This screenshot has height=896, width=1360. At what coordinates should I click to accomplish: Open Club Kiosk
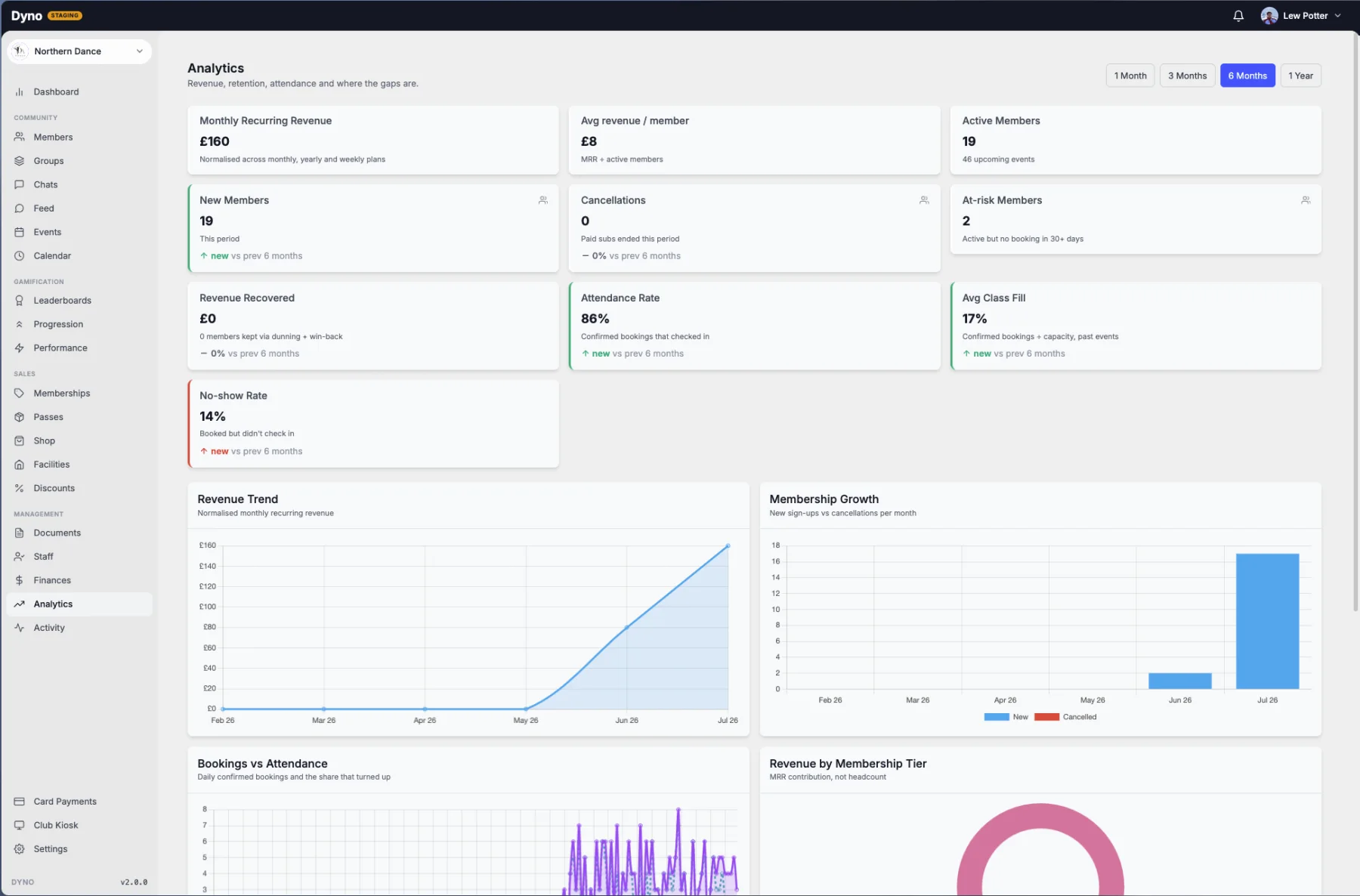point(79,826)
